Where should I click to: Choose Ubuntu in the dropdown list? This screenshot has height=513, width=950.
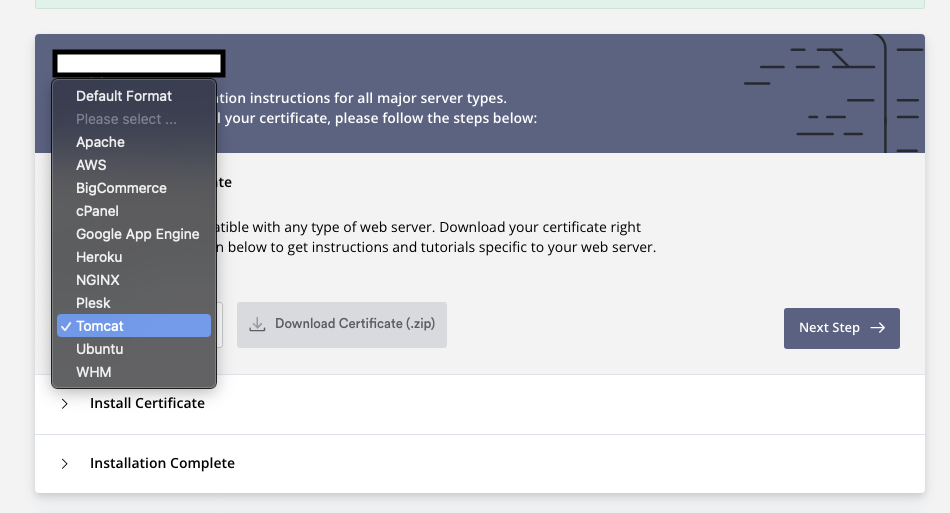point(134,349)
